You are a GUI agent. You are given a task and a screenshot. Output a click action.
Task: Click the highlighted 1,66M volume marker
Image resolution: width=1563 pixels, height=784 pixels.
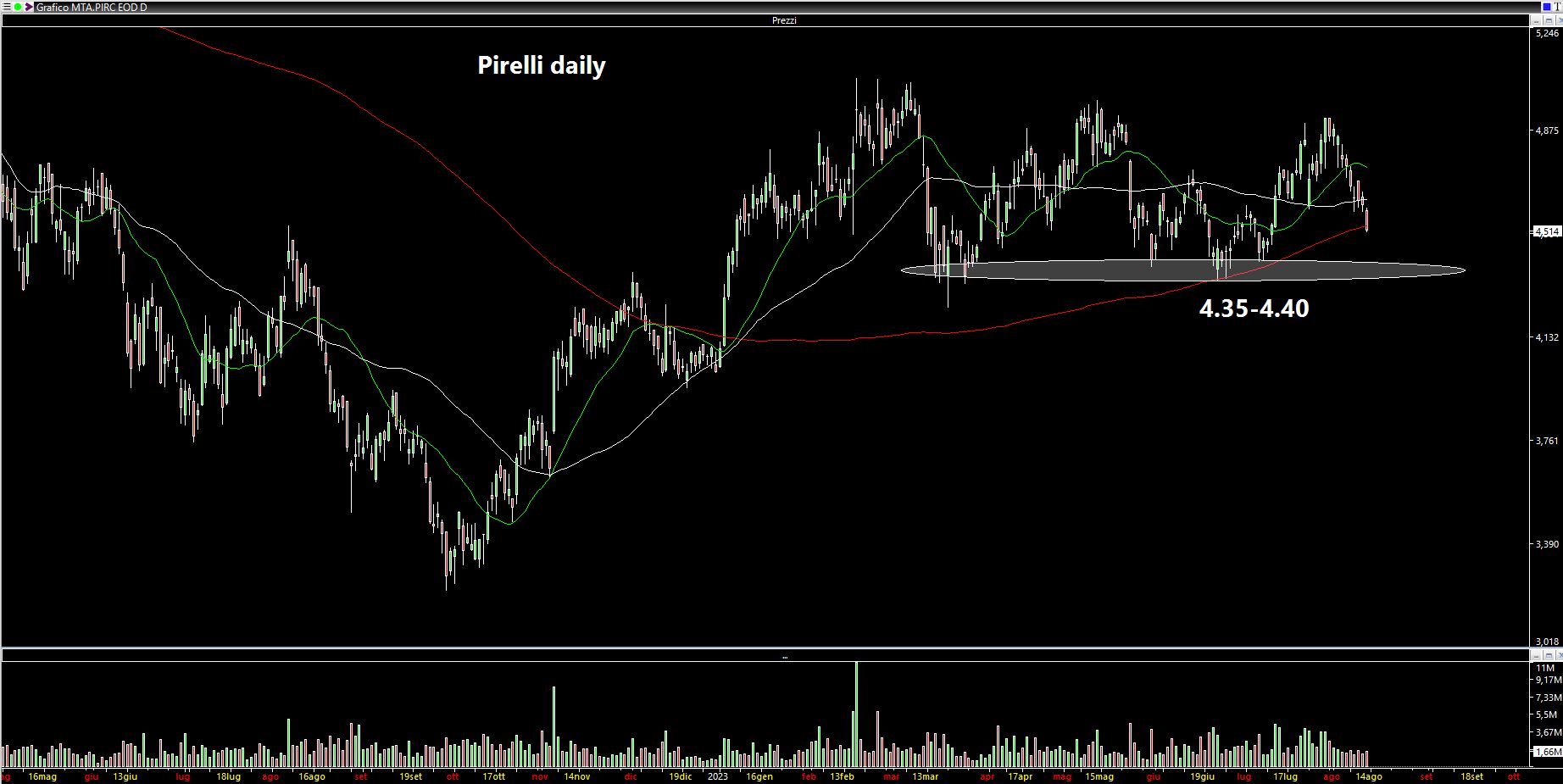pos(1548,752)
